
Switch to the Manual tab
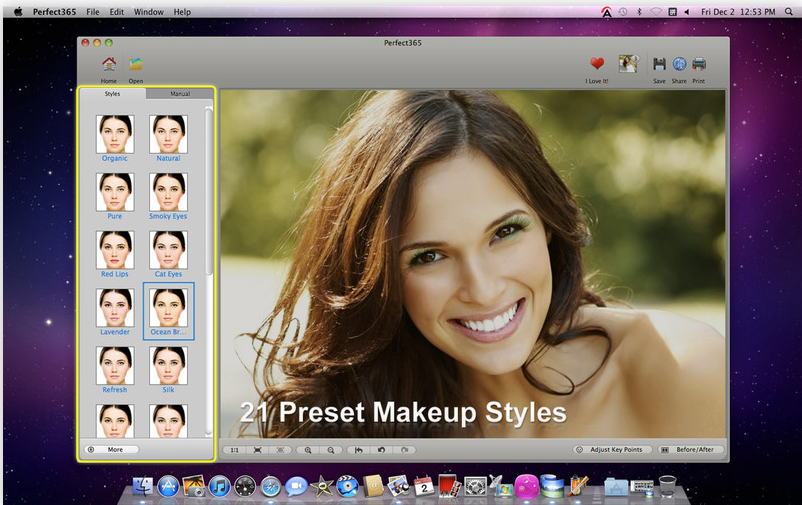[180, 94]
